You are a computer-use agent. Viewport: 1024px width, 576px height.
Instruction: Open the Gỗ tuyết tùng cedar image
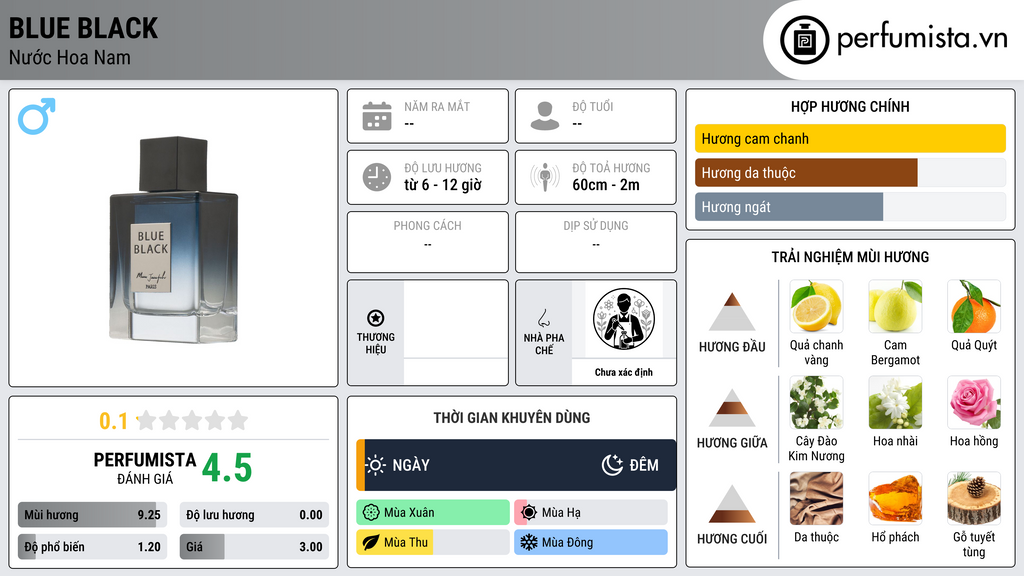click(x=974, y=498)
